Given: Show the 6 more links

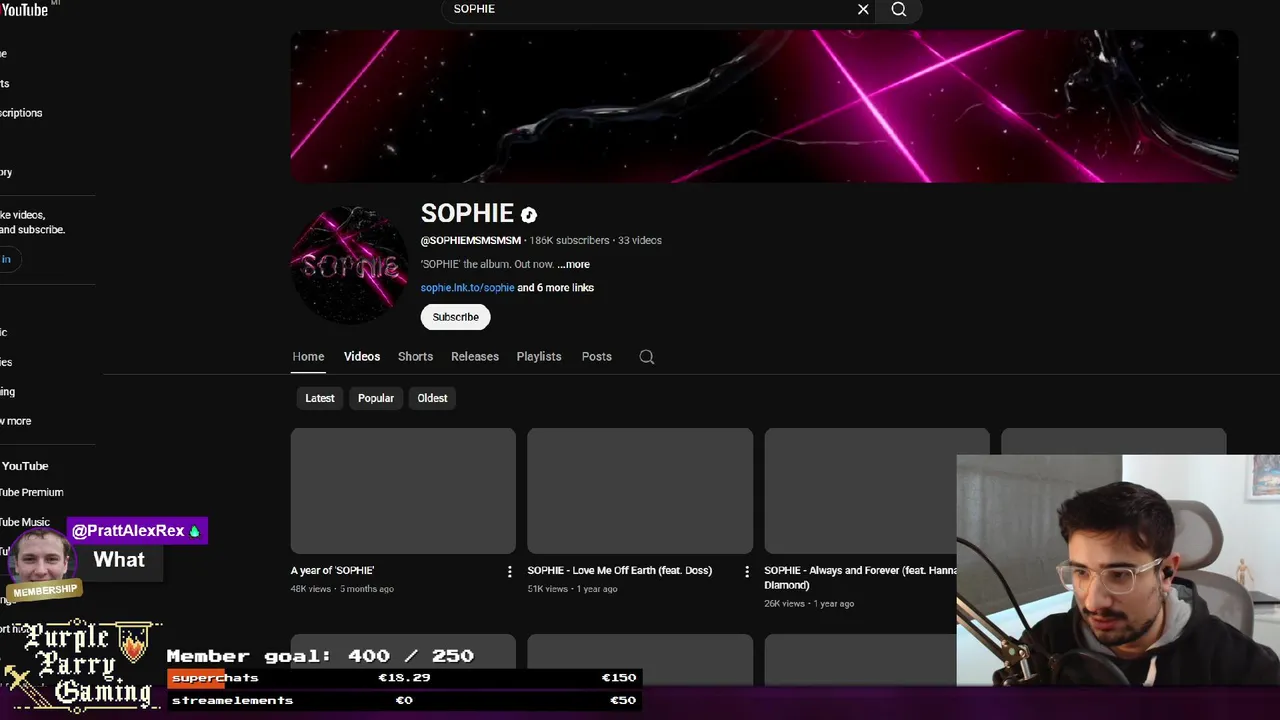Looking at the screenshot, I should 555,287.
